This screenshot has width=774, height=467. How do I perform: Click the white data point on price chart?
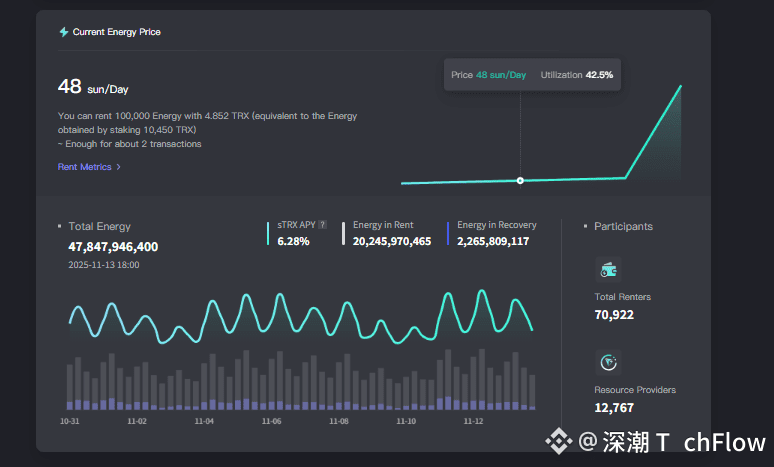[x=520, y=180]
